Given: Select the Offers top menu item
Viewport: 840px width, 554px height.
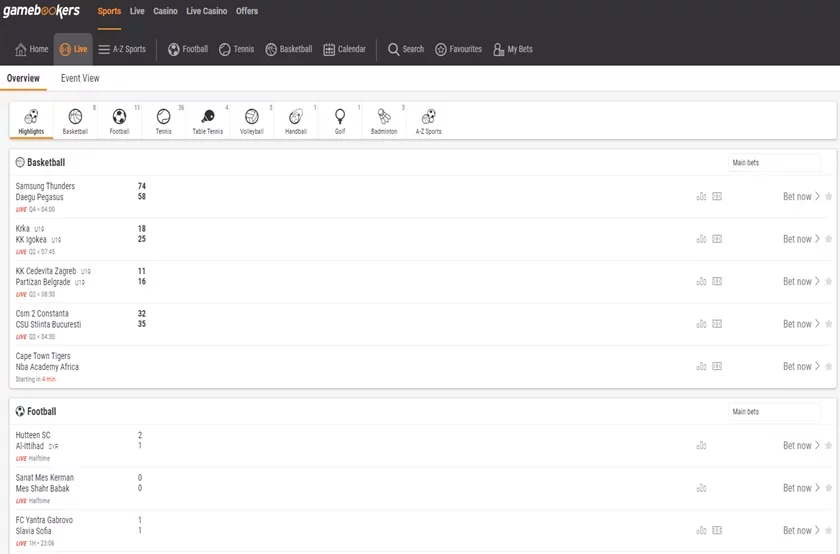Looking at the screenshot, I should click(x=247, y=11).
